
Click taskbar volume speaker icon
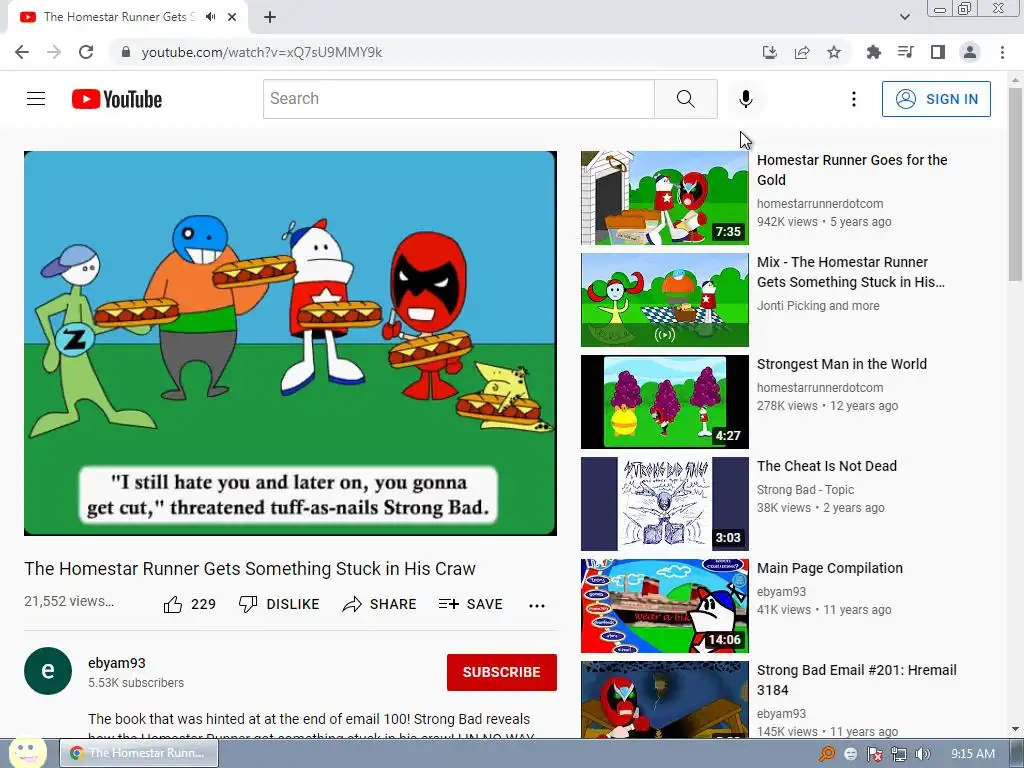(x=922, y=754)
